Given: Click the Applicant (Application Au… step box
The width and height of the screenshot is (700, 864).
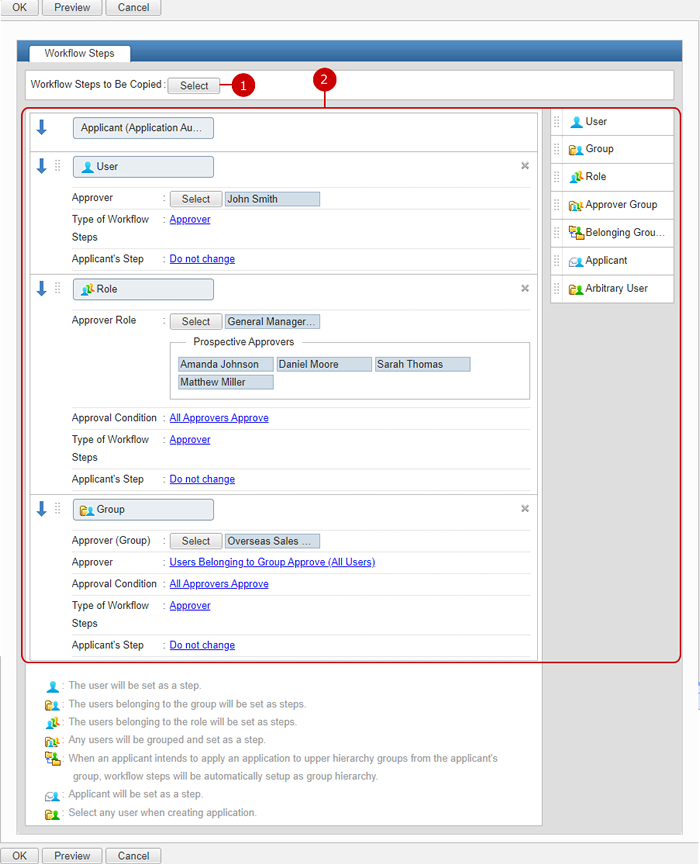Looking at the screenshot, I should point(143,128).
